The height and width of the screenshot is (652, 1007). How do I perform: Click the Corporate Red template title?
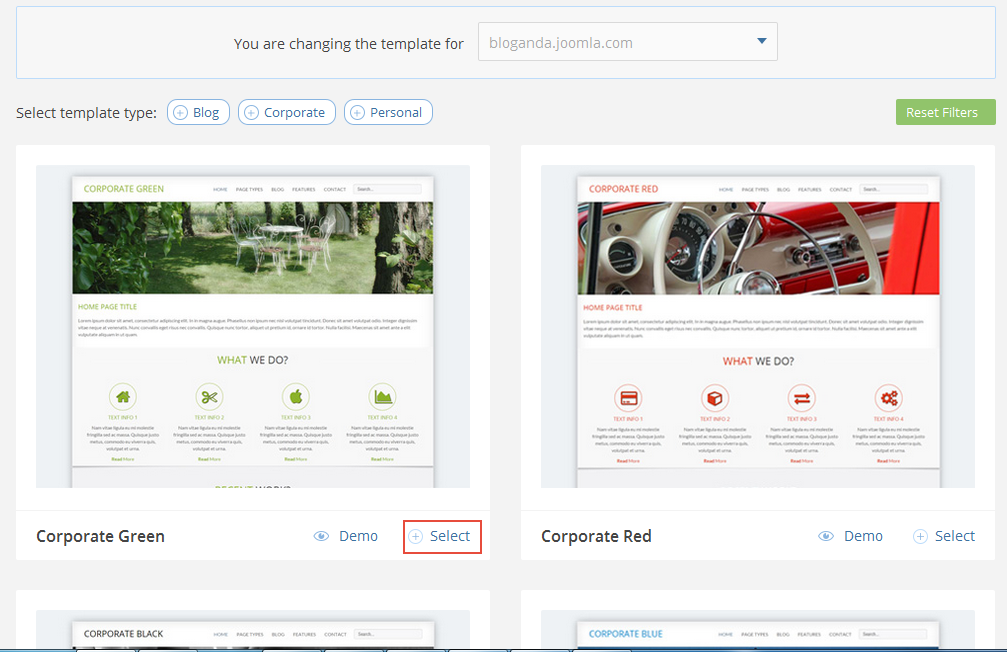click(596, 536)
